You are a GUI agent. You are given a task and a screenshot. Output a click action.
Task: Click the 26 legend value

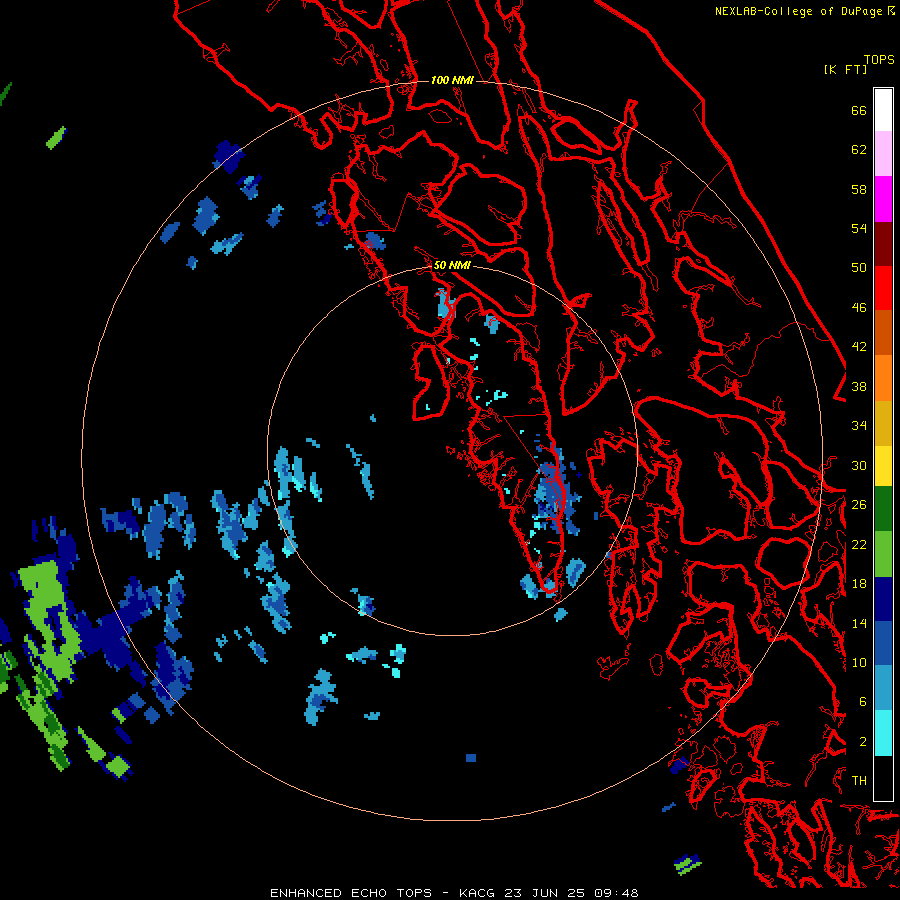click(859, 505)
